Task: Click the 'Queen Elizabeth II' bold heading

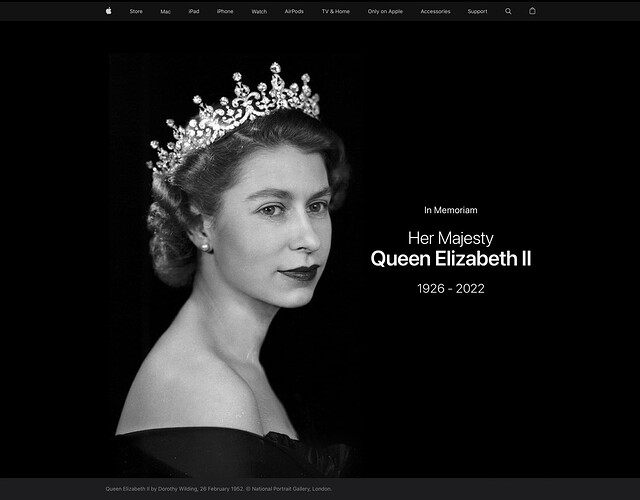Action: click(x=451, y=259)
